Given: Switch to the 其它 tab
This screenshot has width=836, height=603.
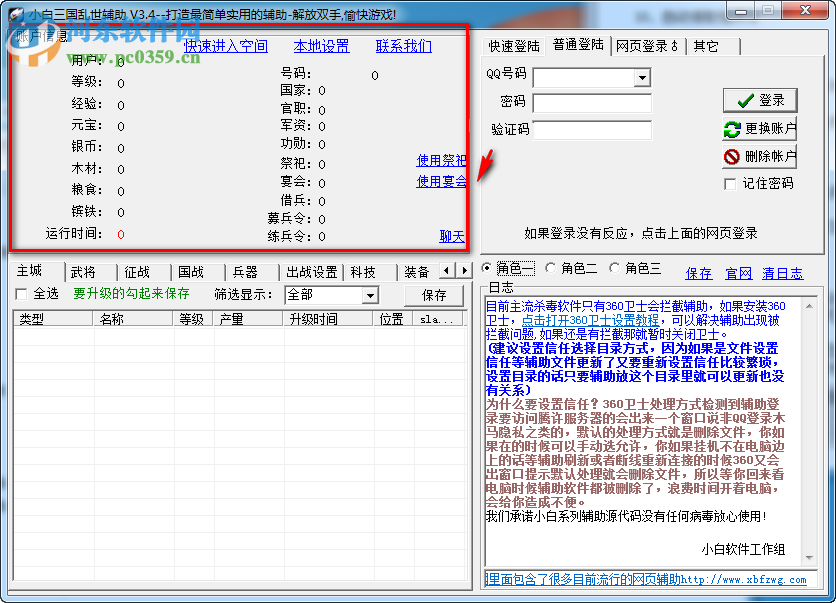Looking at the screenshot, I should (713, 46).
